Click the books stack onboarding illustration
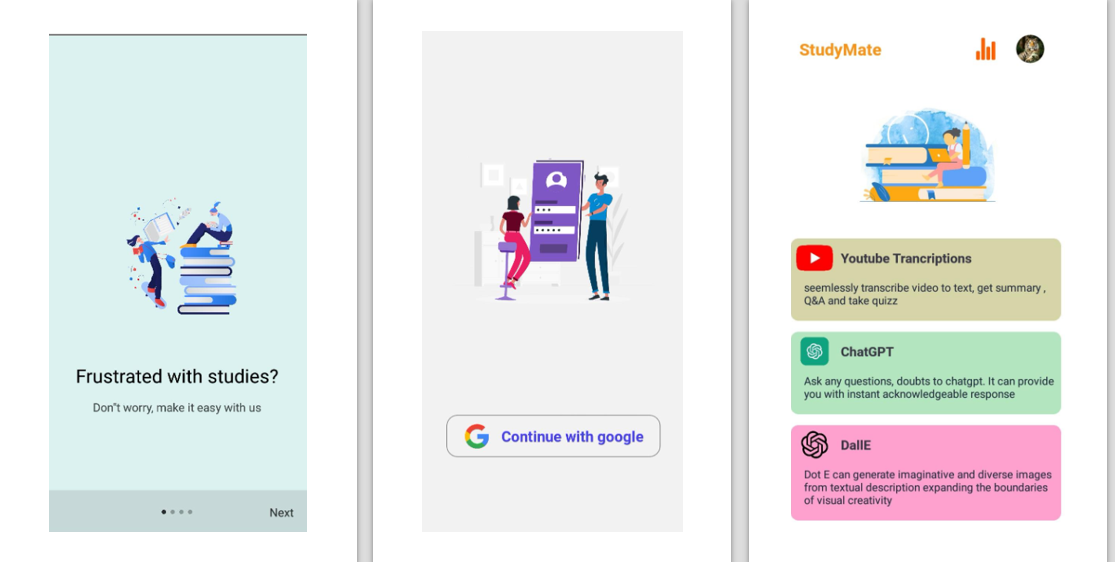1115x562 pixels. (181, 257)
